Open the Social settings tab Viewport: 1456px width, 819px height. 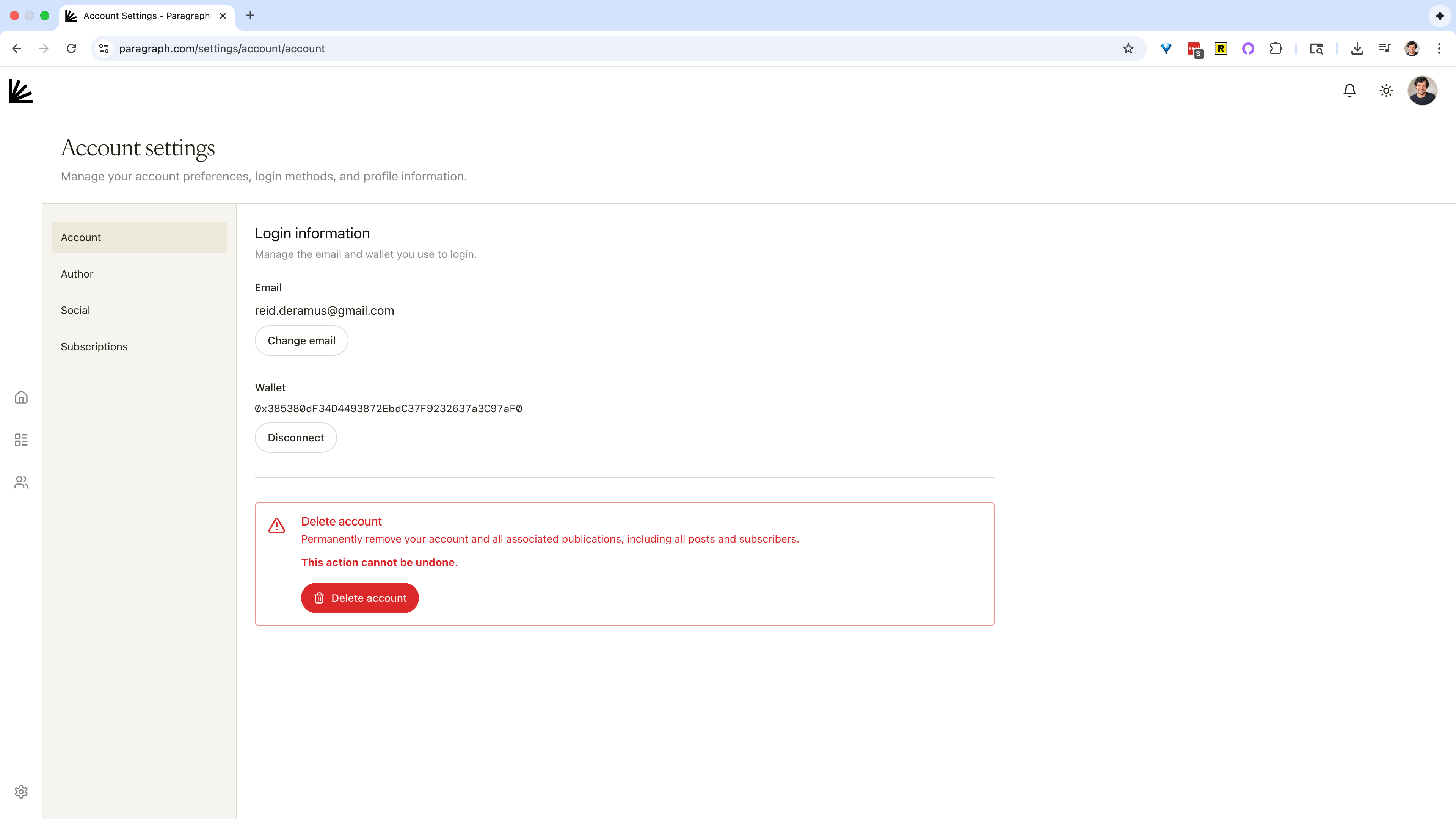point(75,310)
